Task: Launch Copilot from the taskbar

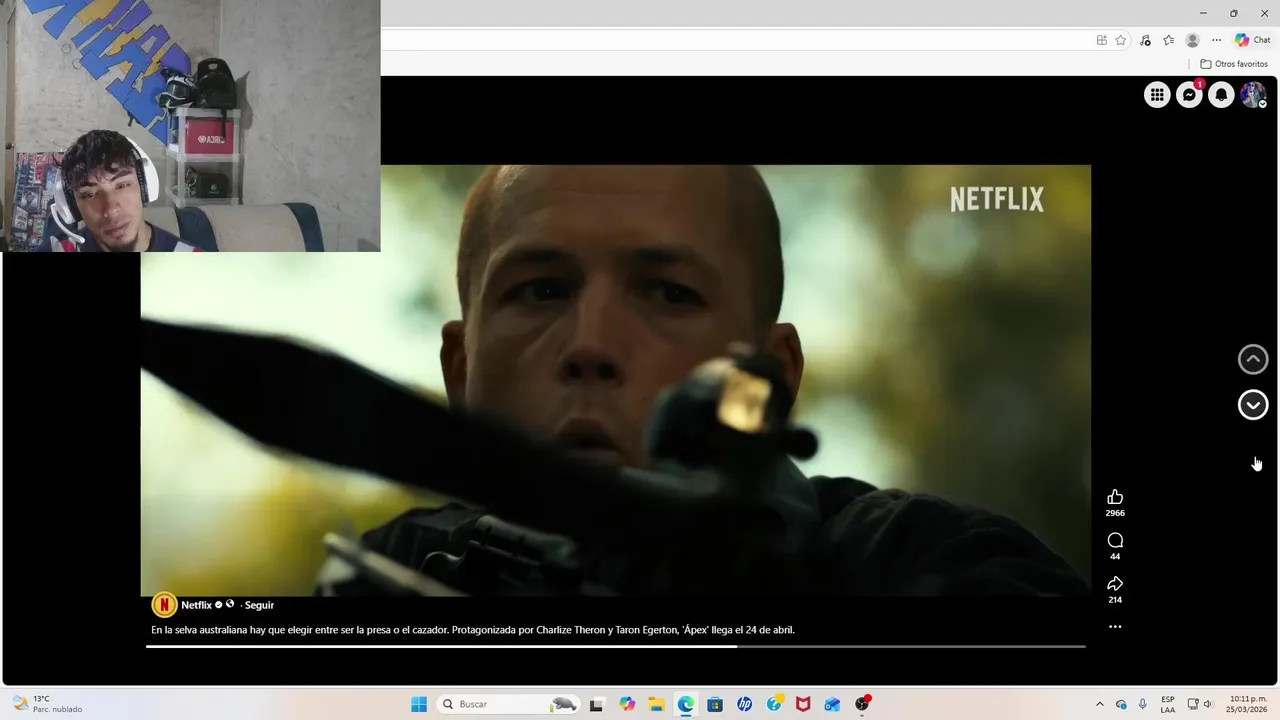Action: tap(627, 704)
